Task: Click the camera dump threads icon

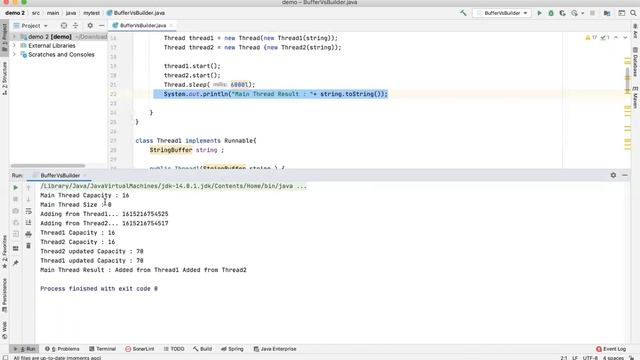Action: [x=16, y=211]
